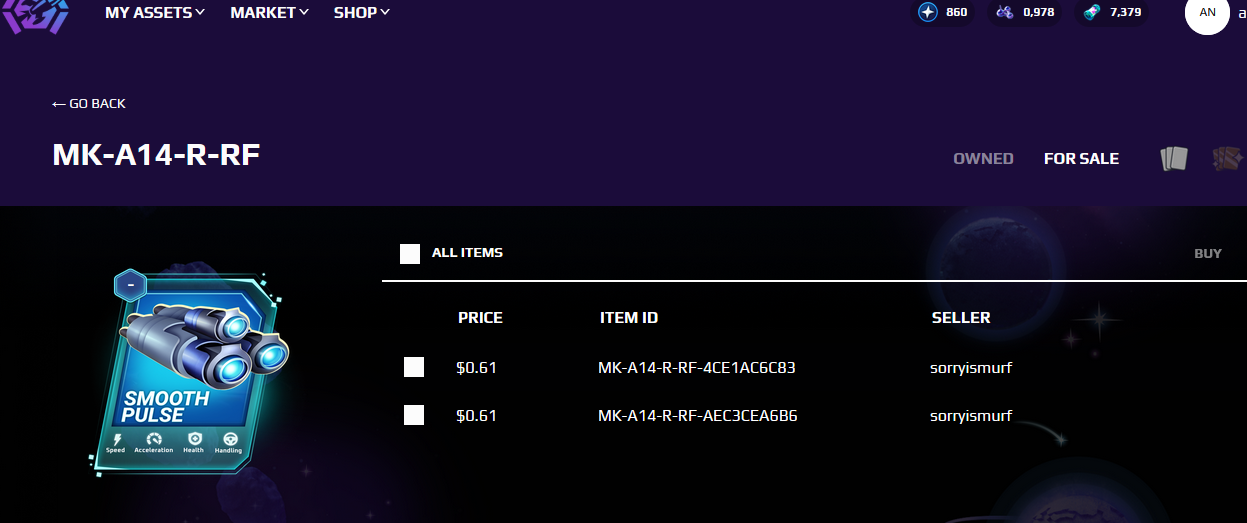The height and width of the screenshot is (523, 1247).
Task: Click the blue star currency icon
Action: tap(928, 13)
